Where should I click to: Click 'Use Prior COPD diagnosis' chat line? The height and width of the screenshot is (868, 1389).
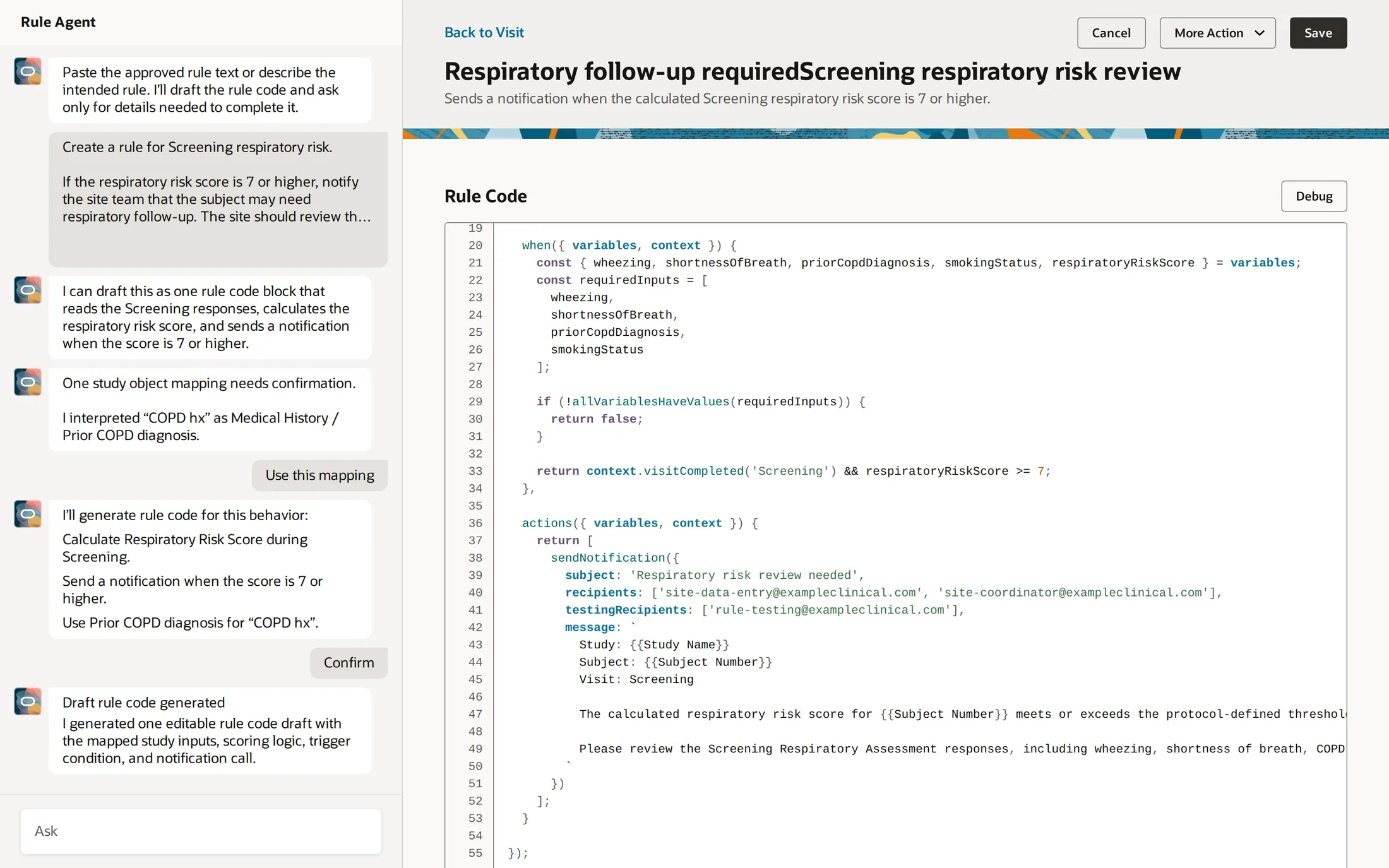tap(190, 622)
